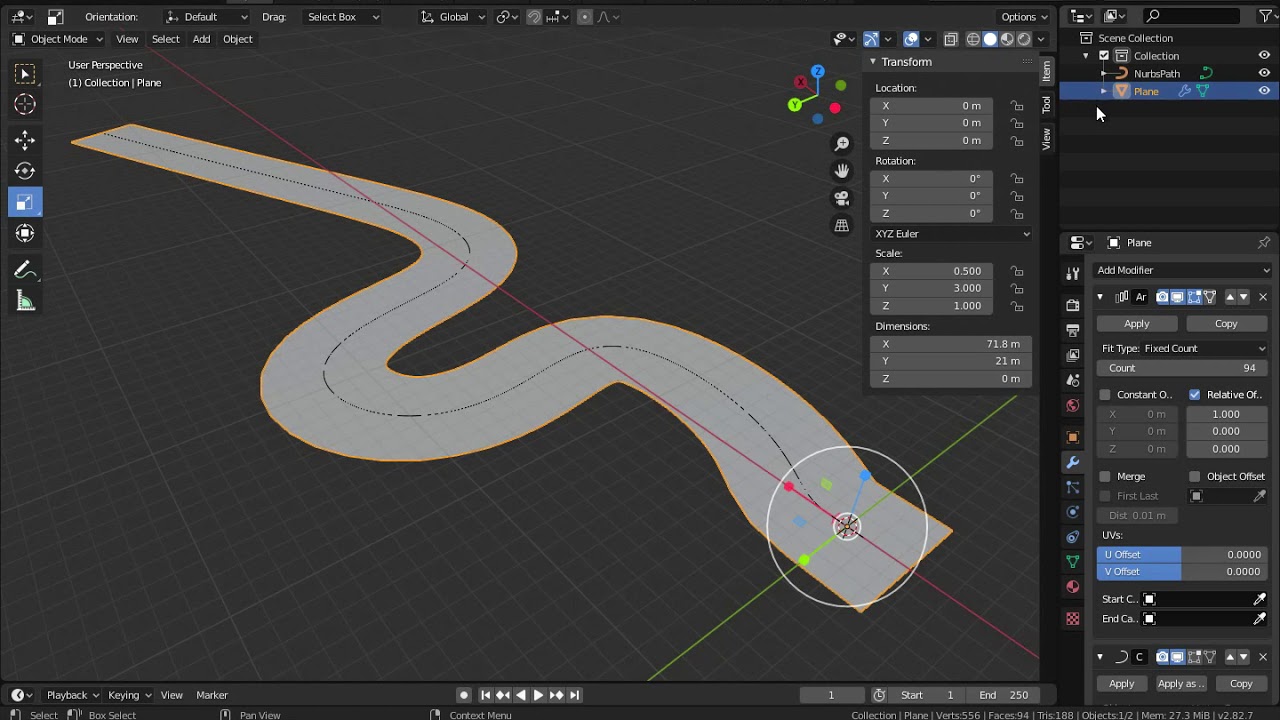Image resolution: width=1280 pixels, height=720 pixels.
Task: Open the Select menu in viewport
Action: click(165, 39)
